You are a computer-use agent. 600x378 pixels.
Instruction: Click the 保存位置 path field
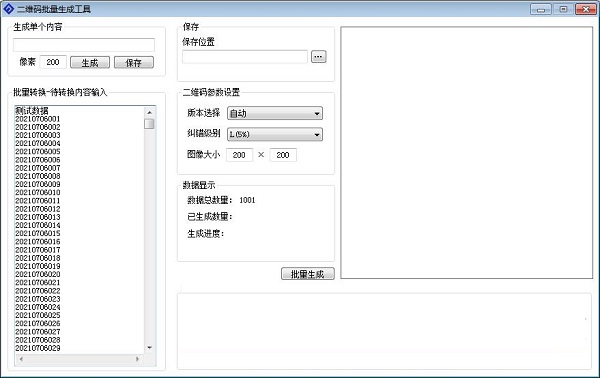coord(245,57)
